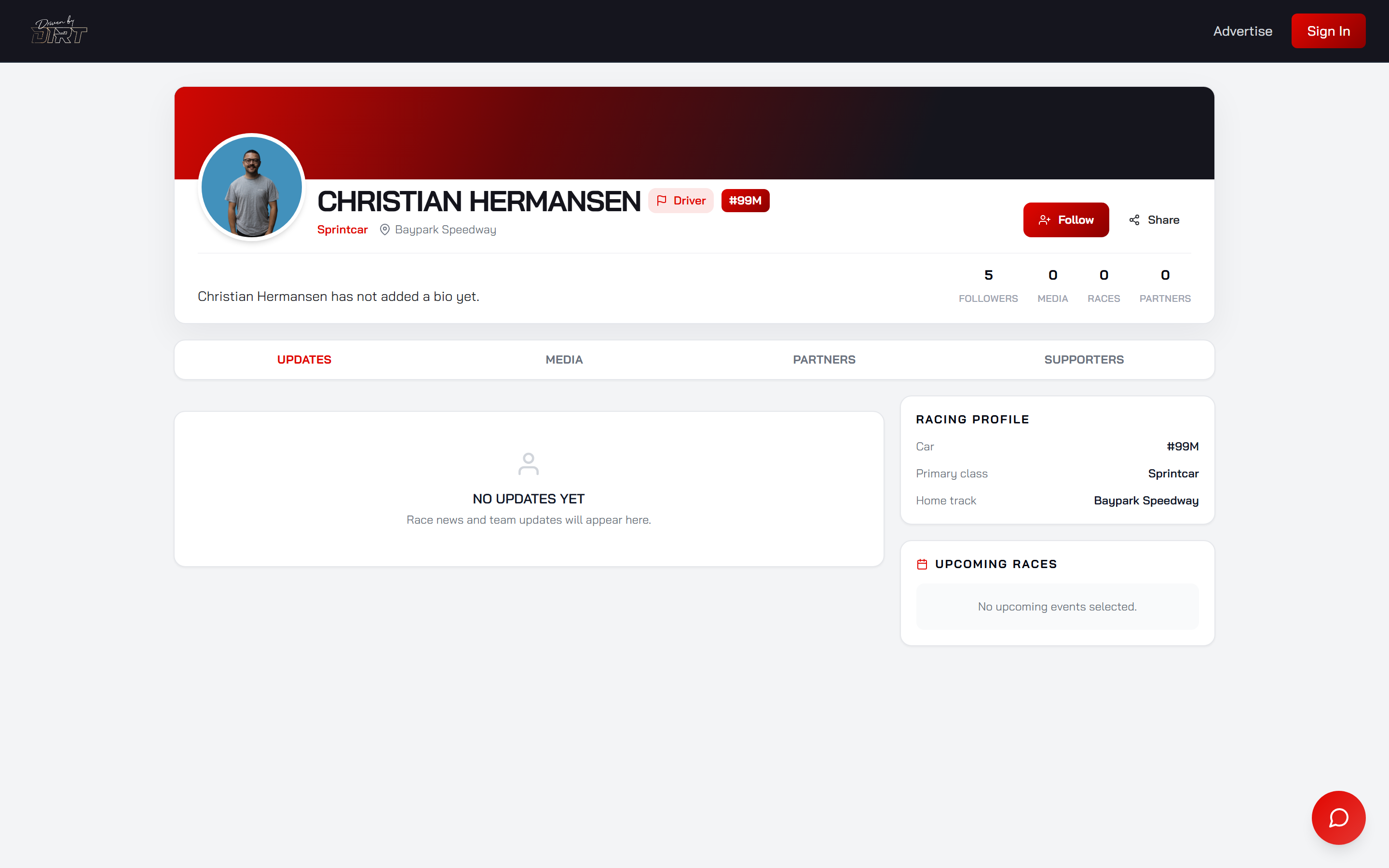
Task: Open the 0 Media stat
Action: [1052, 285]
